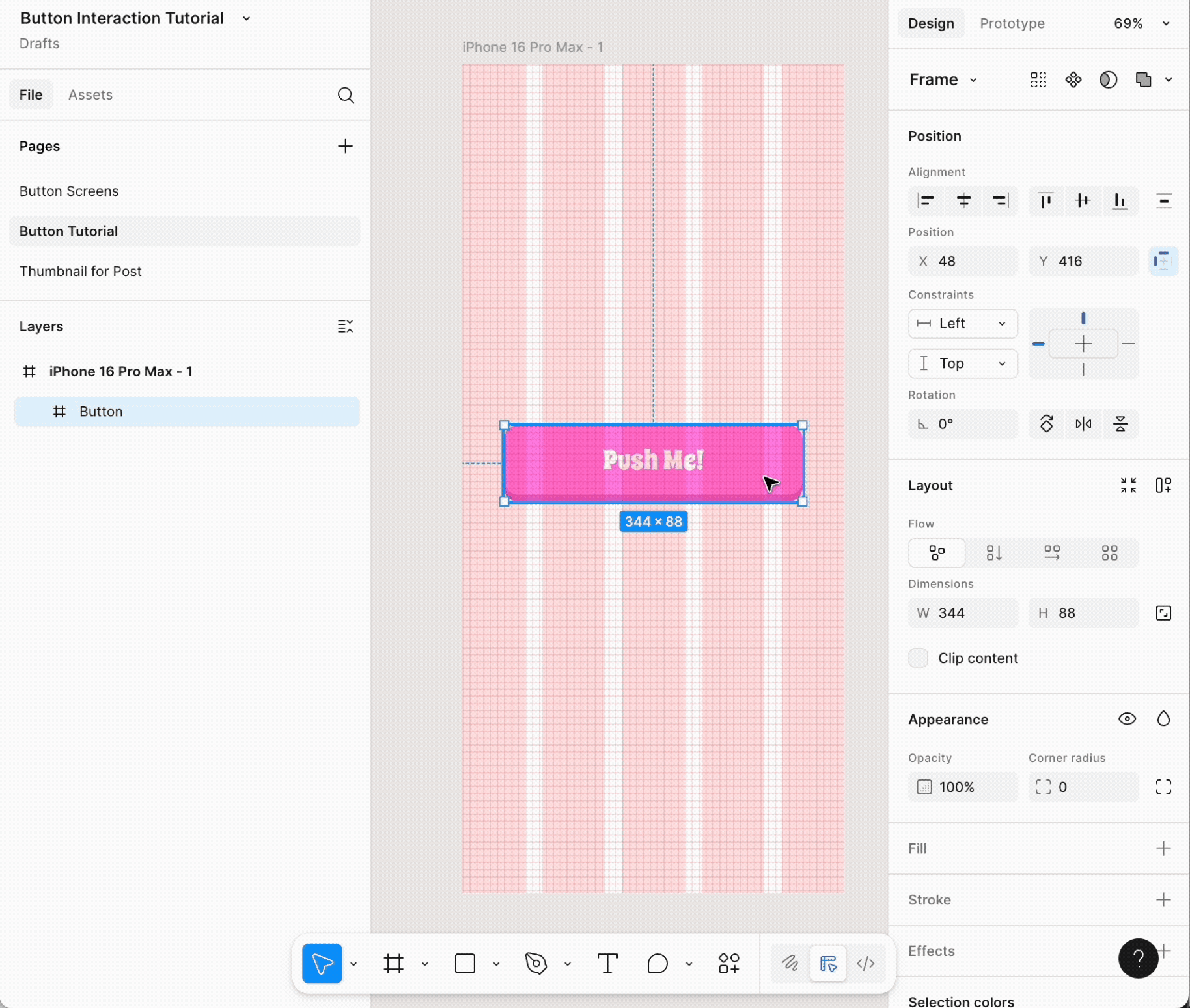Apply Use as mask icon in Frame panel
The width and height of the screenshot is (1190, 1008).
pyautogui.click(x=1109, y=79)
